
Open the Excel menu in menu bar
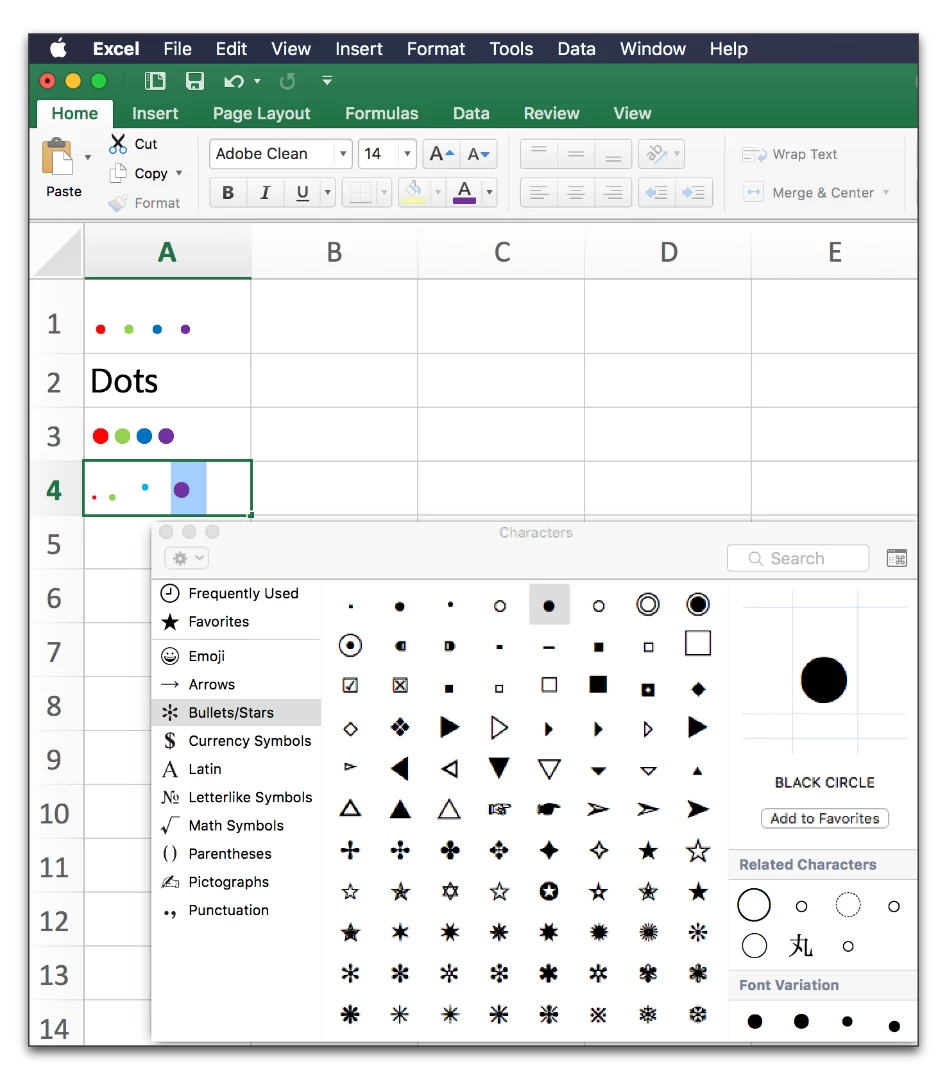116,49
